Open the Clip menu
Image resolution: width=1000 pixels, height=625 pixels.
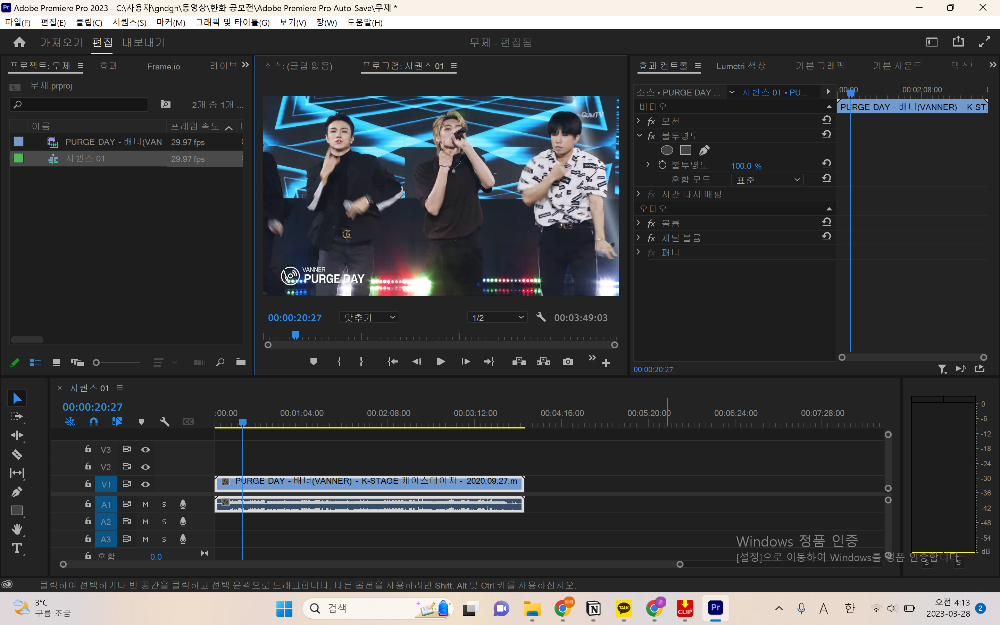89,22
